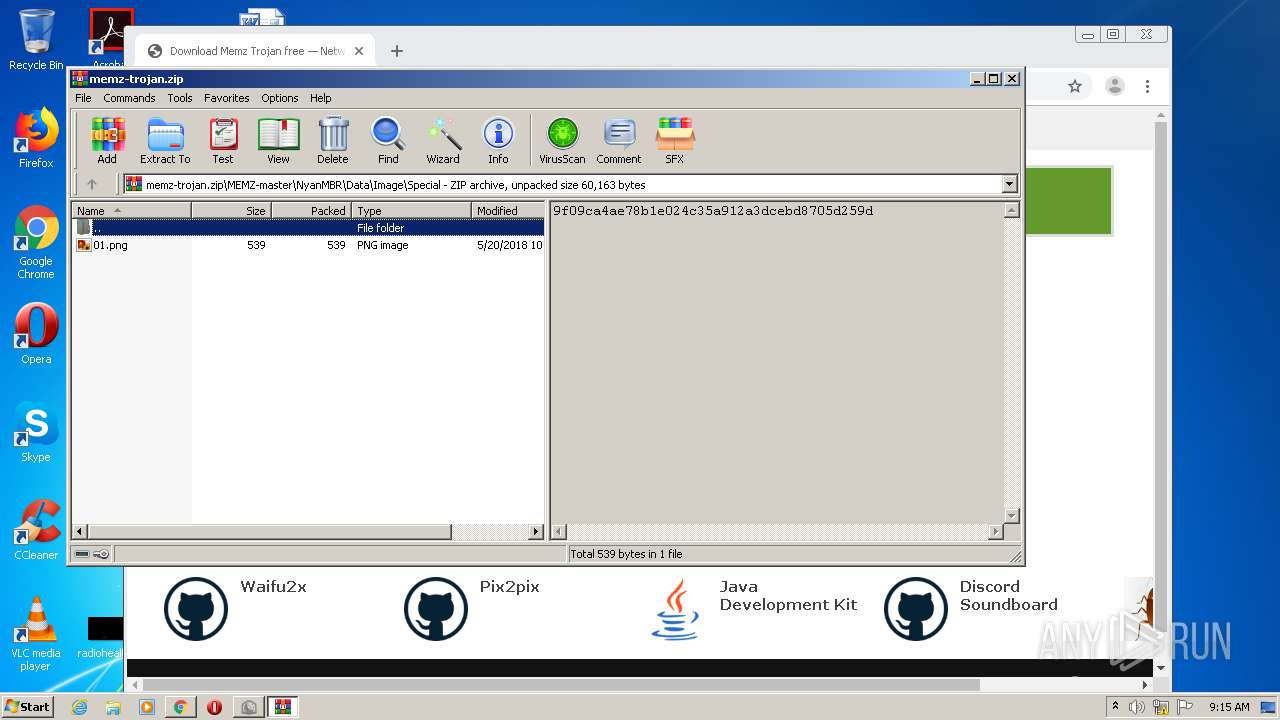Open Discord Soundboard link
The image size is (1280, 720).
point(1008,596)
